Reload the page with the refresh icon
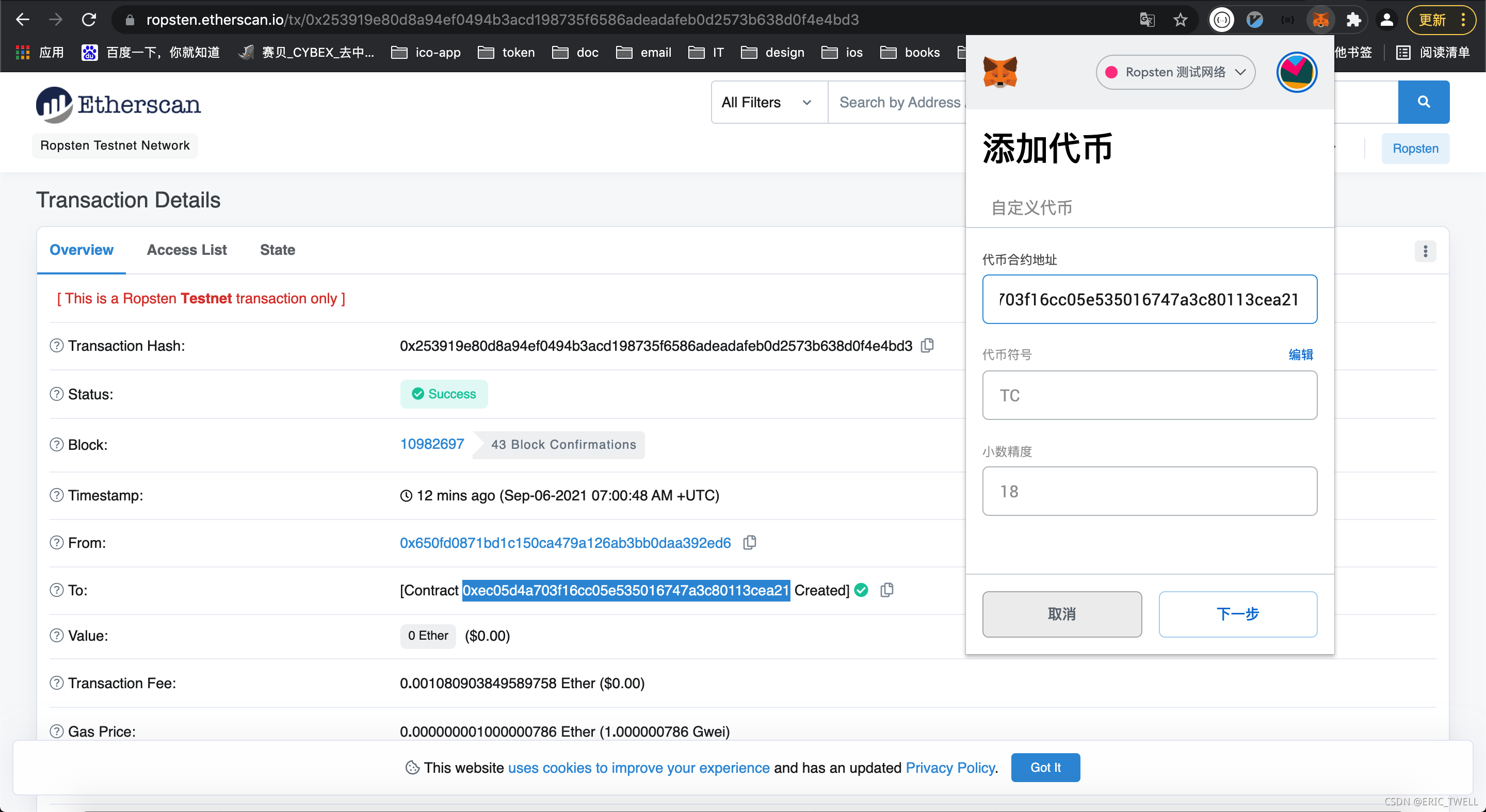The image size is (1486, 812). [89, 20]
